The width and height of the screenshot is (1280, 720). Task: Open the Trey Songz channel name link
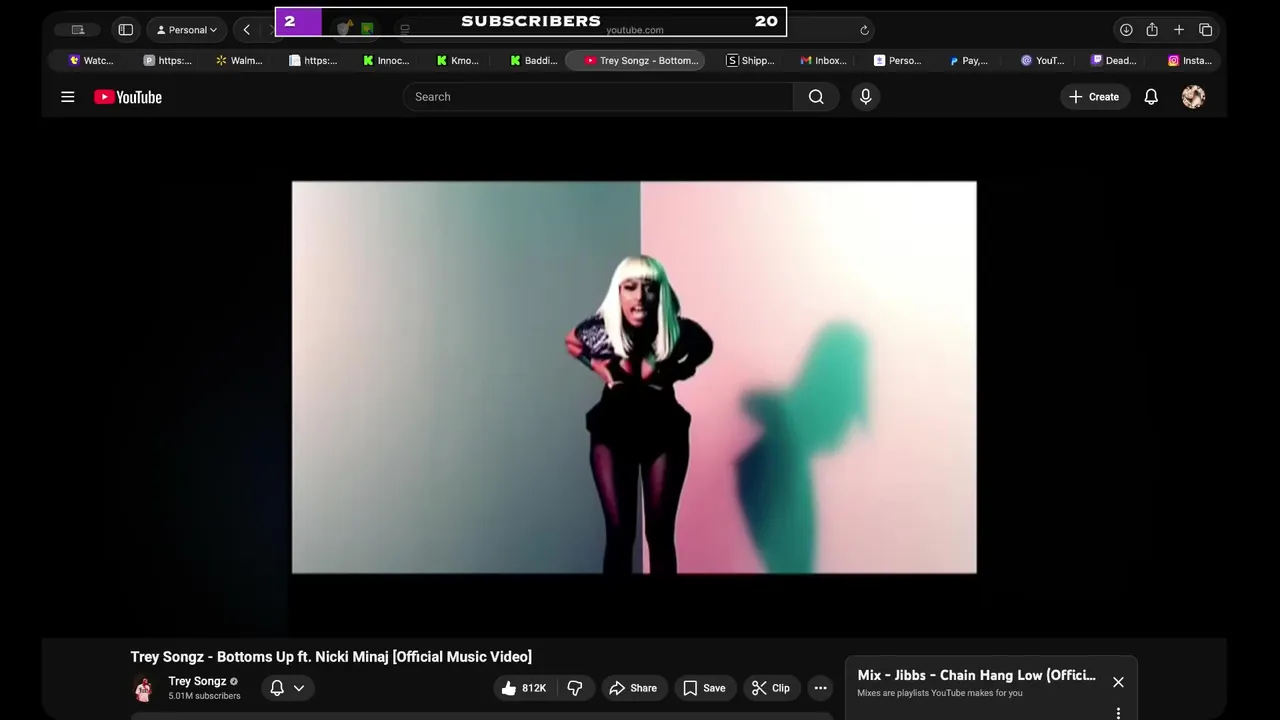click(197, 681)
